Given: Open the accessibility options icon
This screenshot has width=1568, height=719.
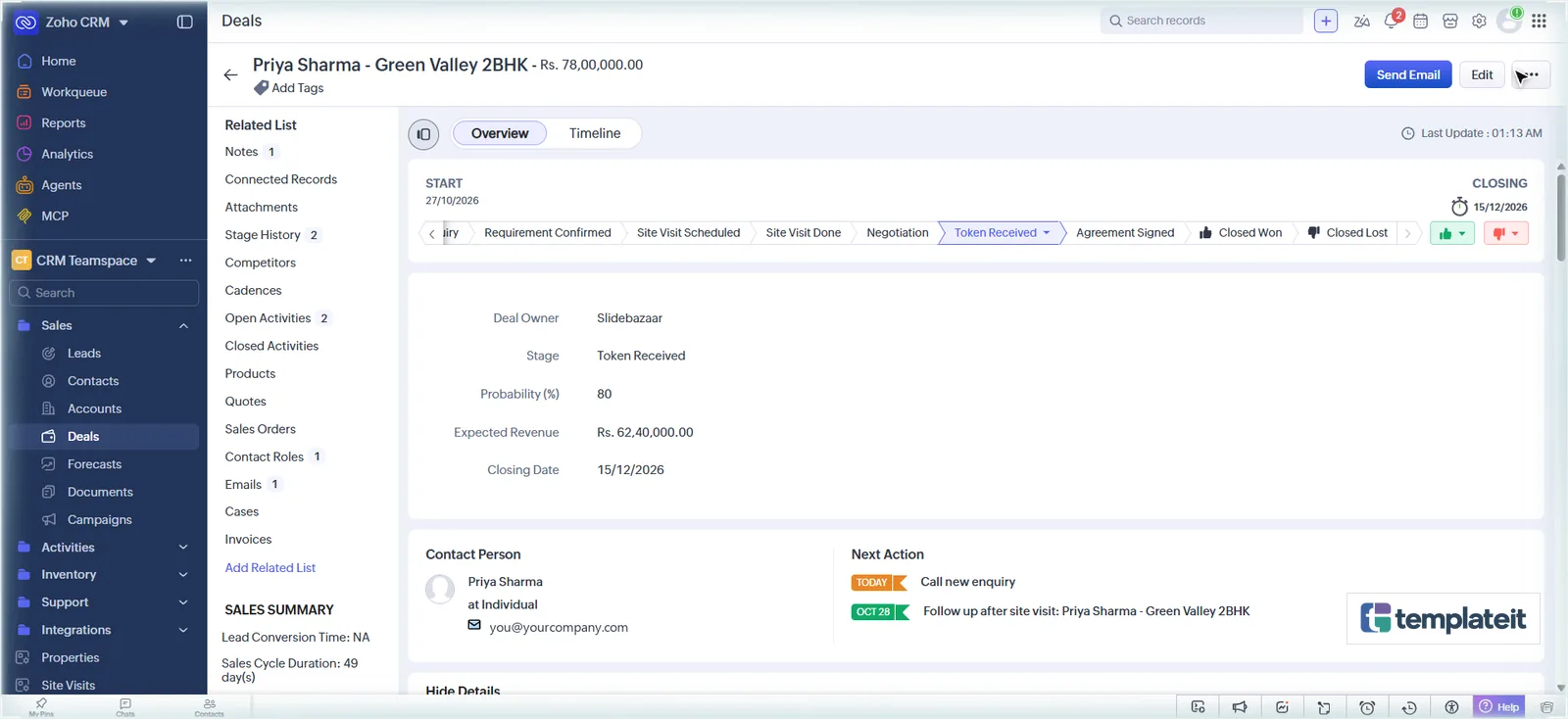Looking at the screenshot, I should click(x=1451, y=707).
